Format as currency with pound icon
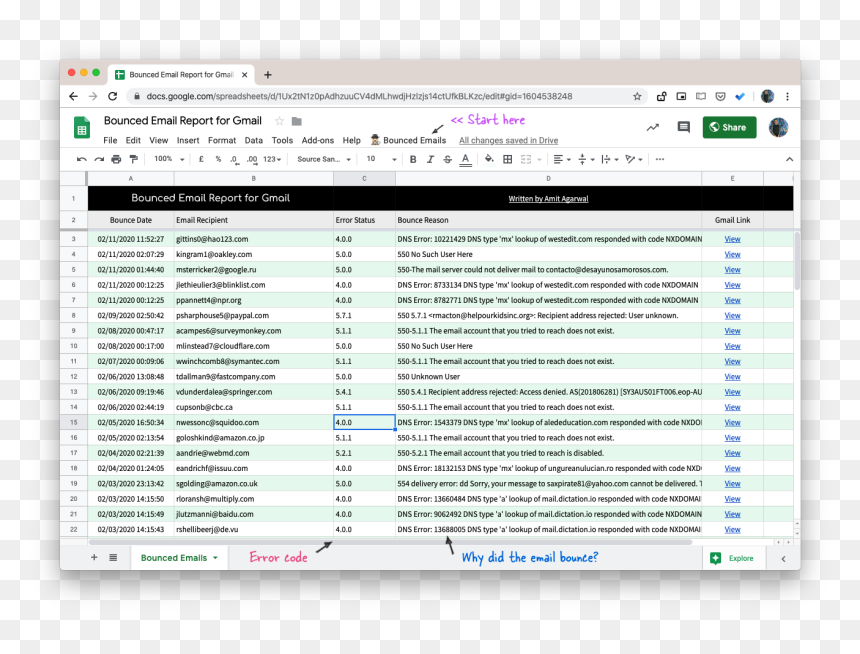 201,159
